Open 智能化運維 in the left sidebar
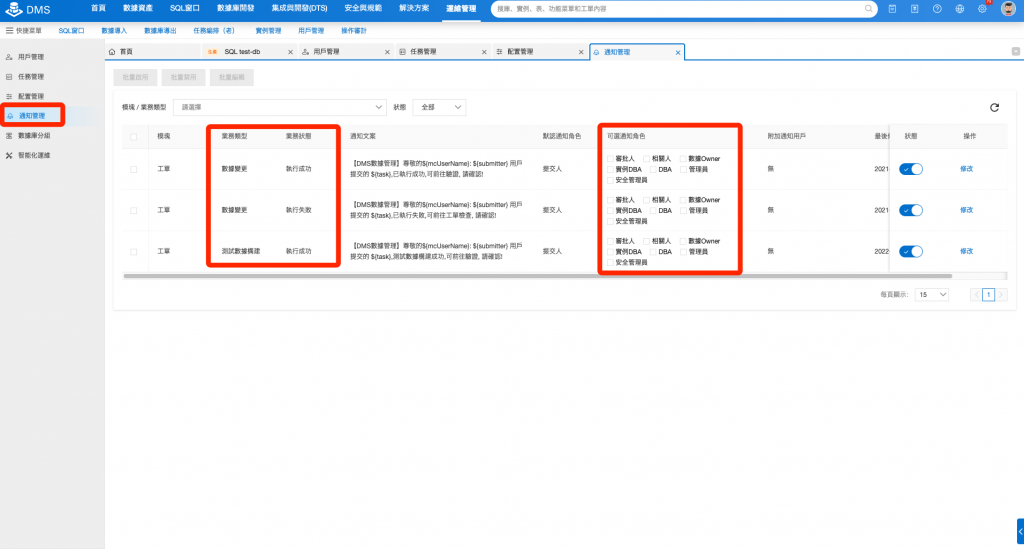Viewport: 1024px width, 549px height. click(34, 155)
